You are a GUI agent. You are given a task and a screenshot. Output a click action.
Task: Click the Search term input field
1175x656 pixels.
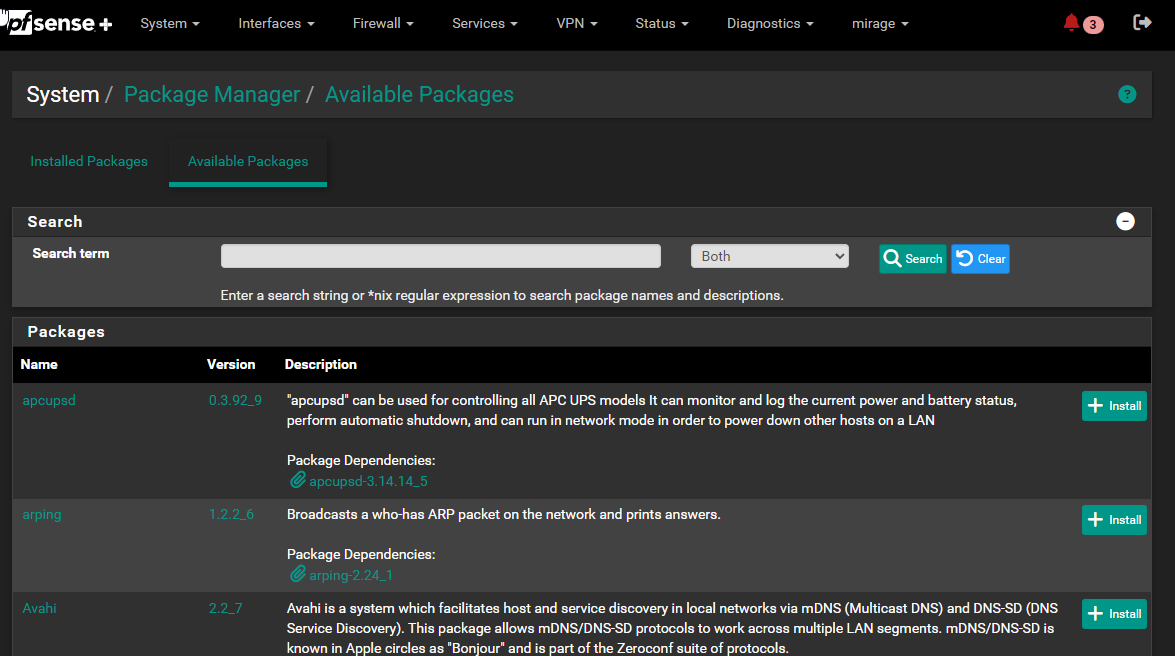click(x=440, y=257)
